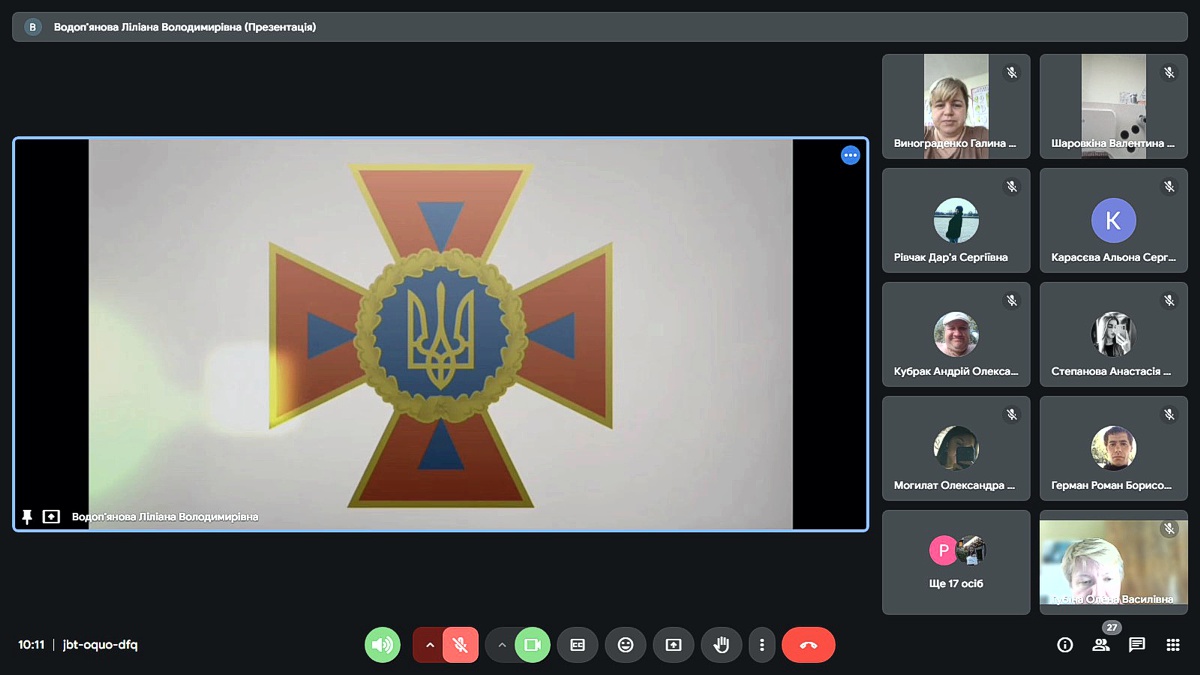1200x675 pixels.
Task: Click the name "Рівчак Дар'я Сергіївна"
Action: 951,257
